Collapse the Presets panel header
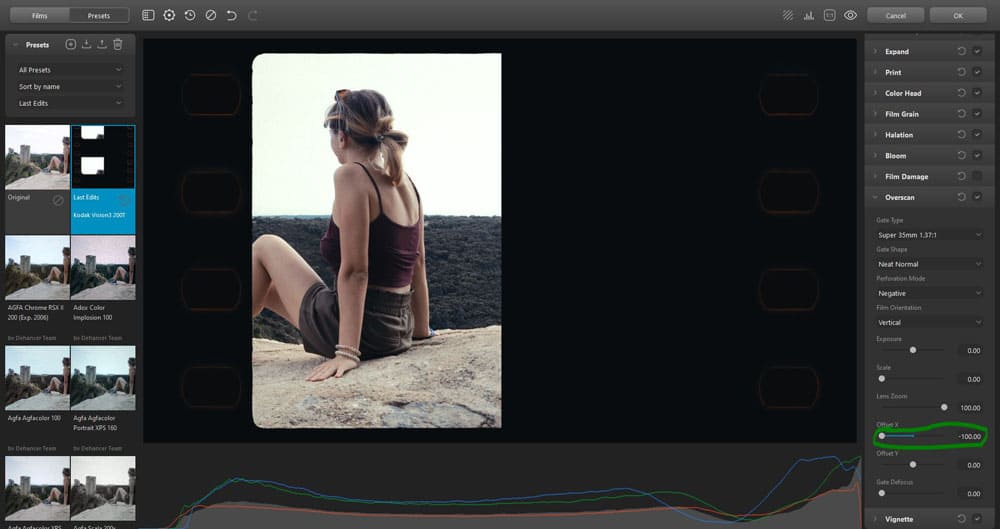The image size is (1000, 529). (x=16, y=45)
